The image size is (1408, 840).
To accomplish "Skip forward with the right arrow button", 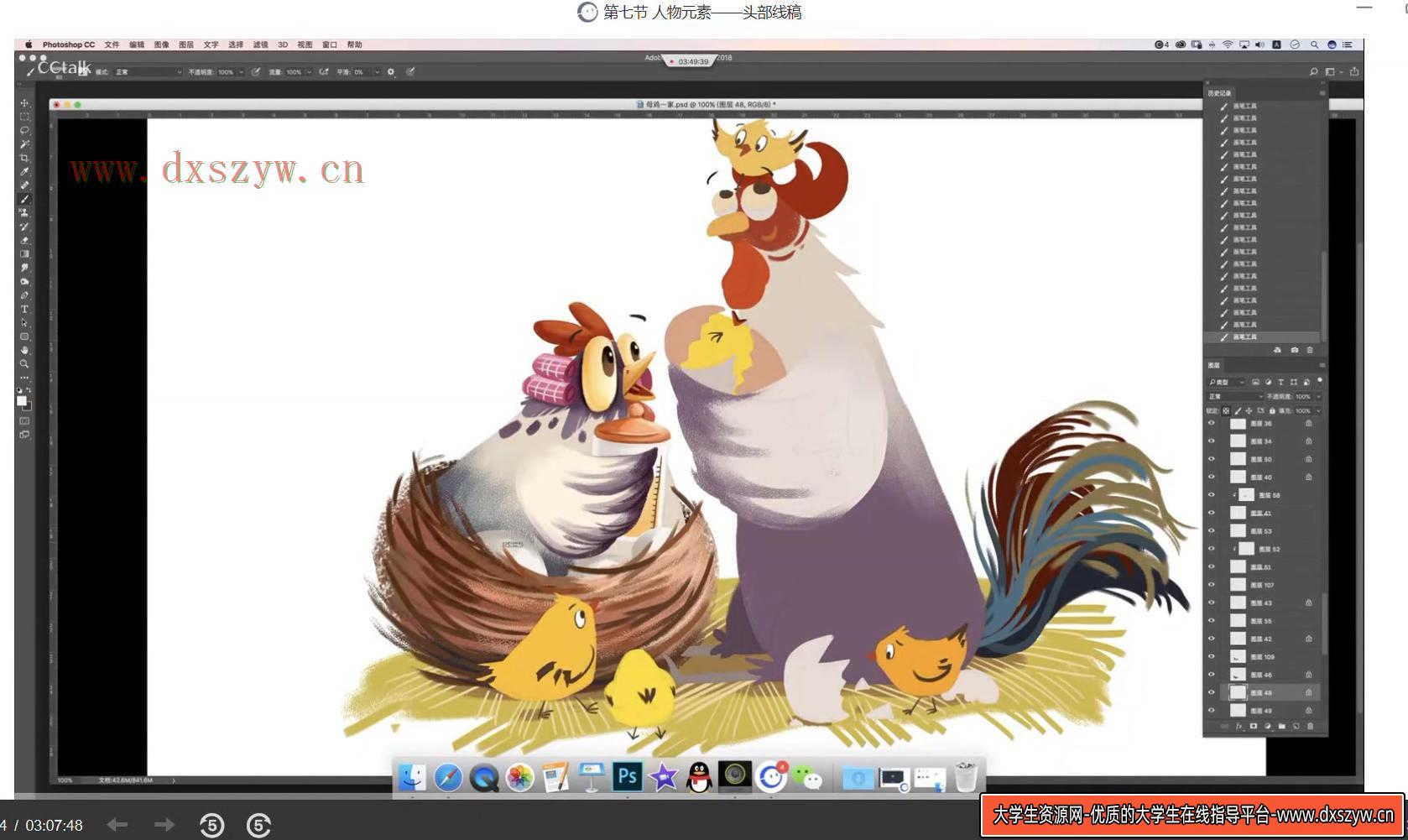I will pos(164,825).
